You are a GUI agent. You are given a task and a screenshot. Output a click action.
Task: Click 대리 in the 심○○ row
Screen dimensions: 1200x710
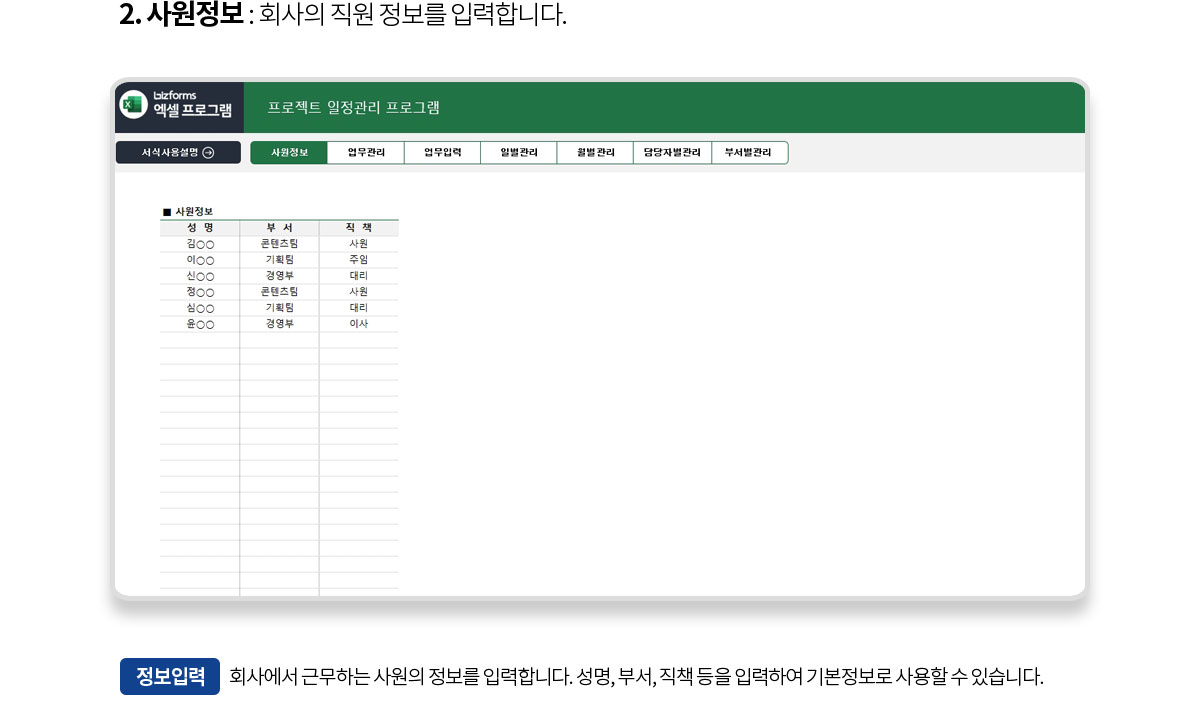point(359,308)
